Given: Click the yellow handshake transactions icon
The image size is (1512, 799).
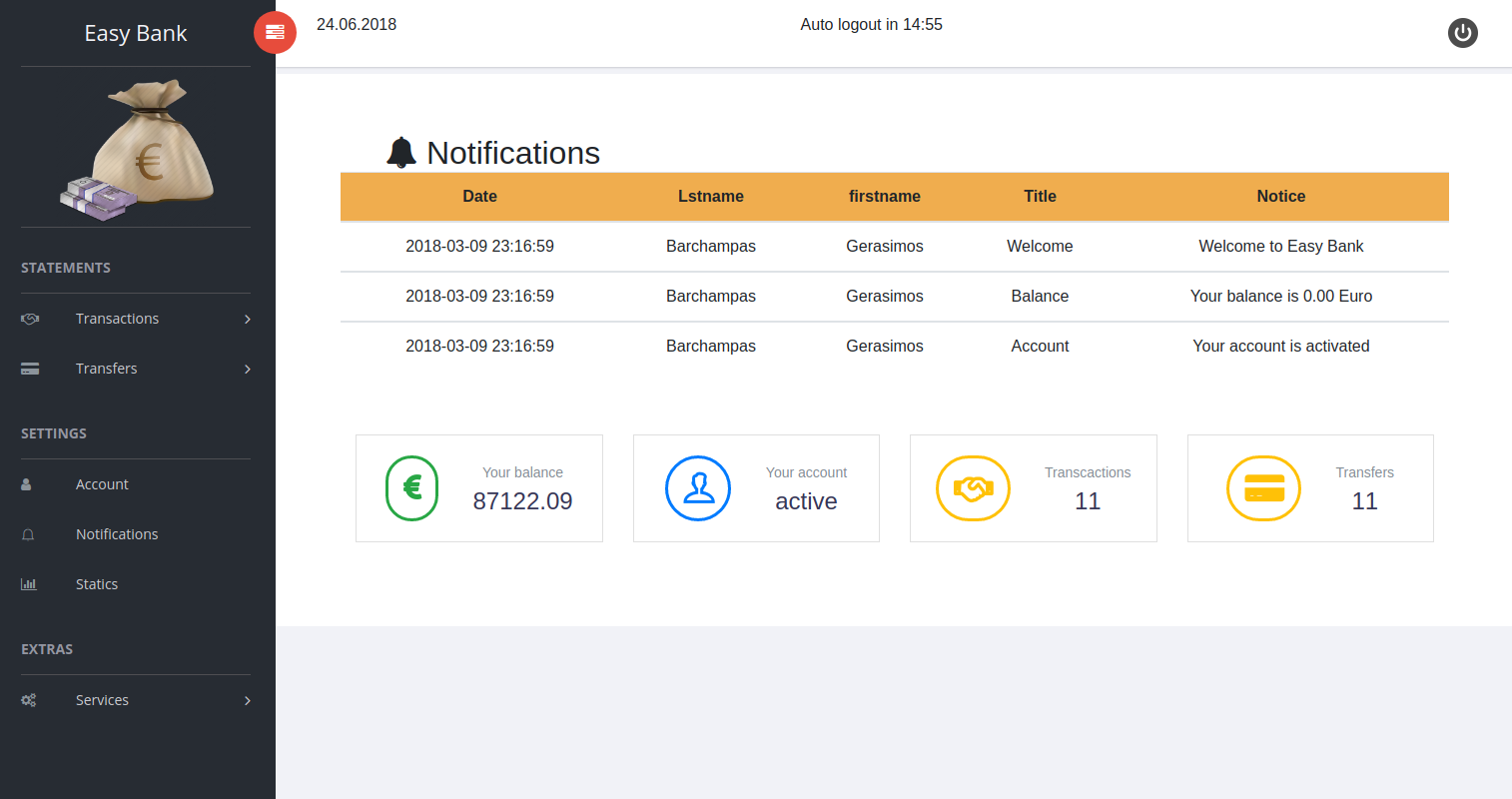Looking at the screenshot, I should [x=973, y=488].
